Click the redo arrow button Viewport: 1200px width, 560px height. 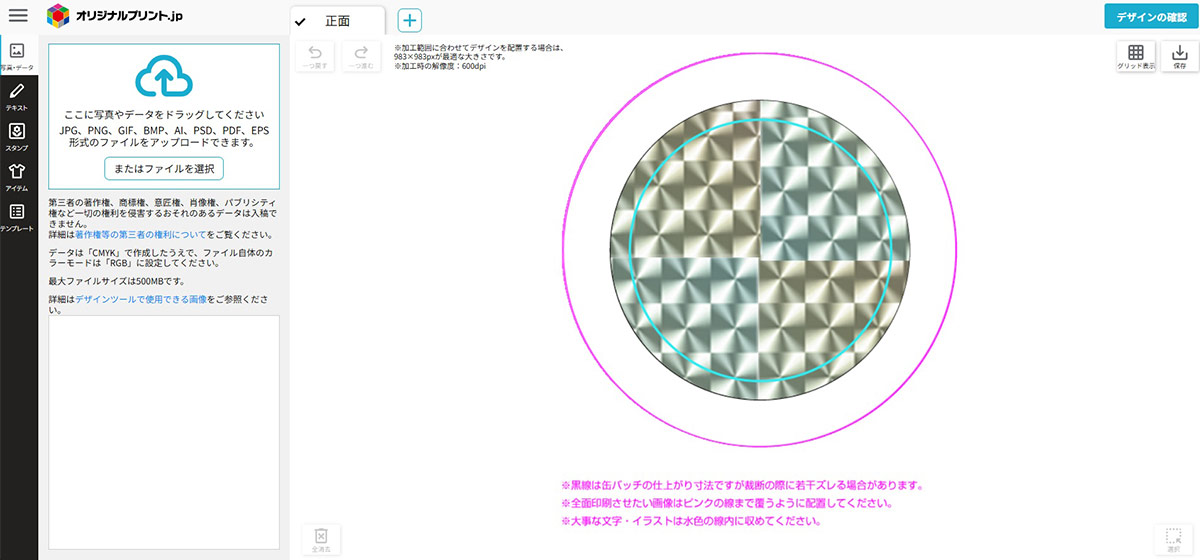click(361, 57)
